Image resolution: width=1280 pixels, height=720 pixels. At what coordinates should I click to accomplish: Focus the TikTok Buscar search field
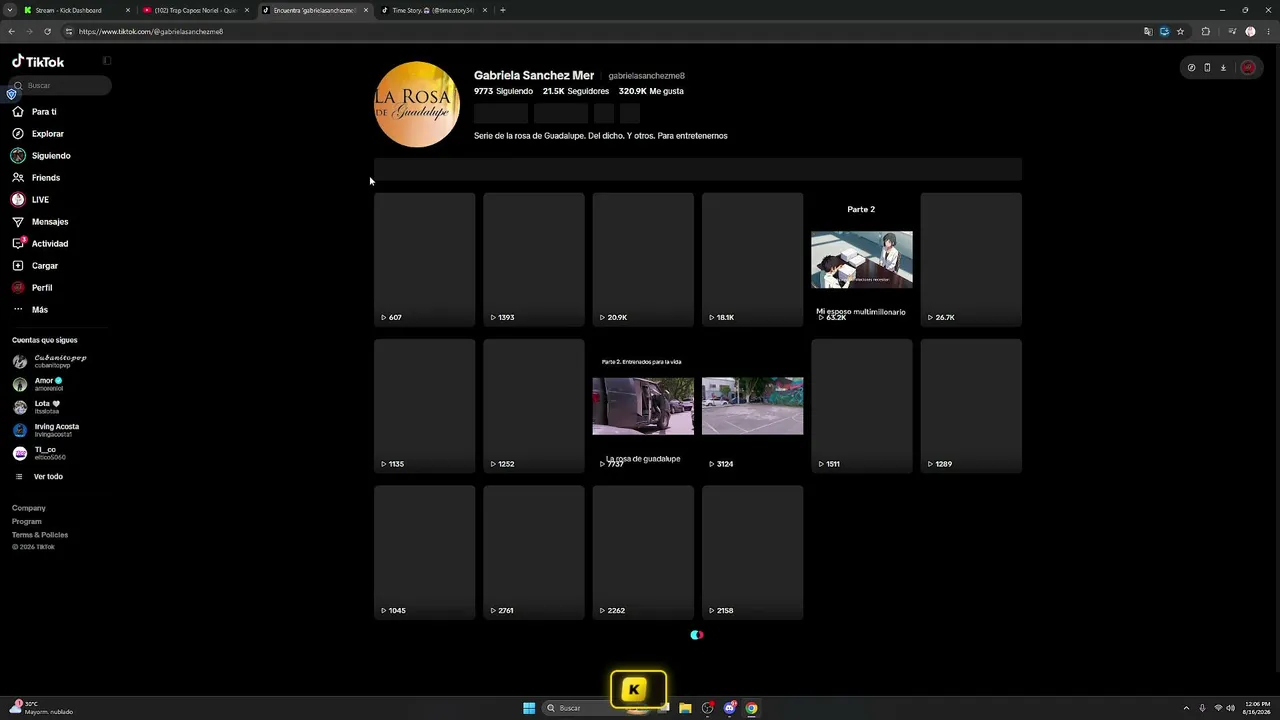(60, 86)
